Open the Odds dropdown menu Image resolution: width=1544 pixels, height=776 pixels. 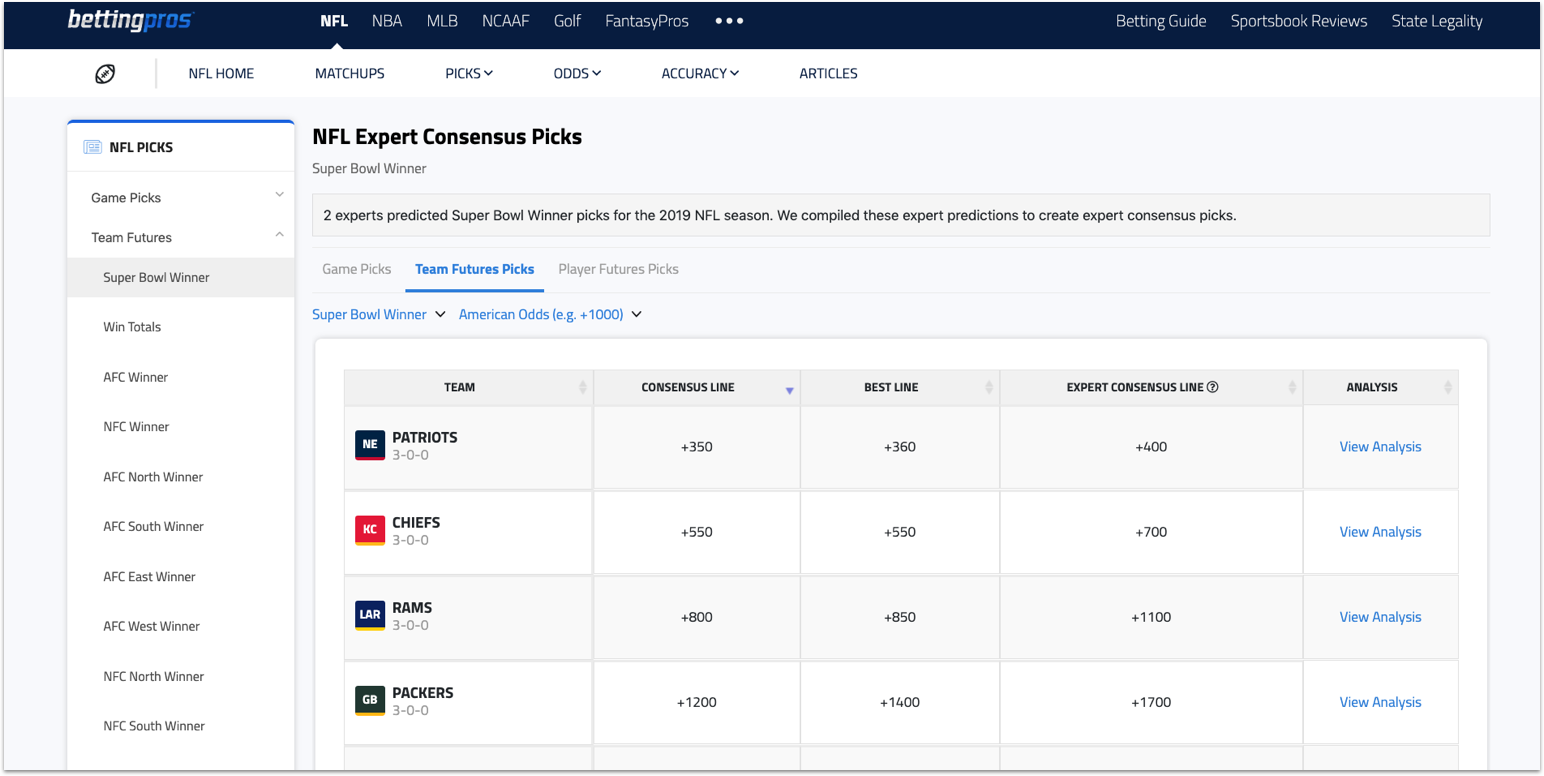coord(577,73)
